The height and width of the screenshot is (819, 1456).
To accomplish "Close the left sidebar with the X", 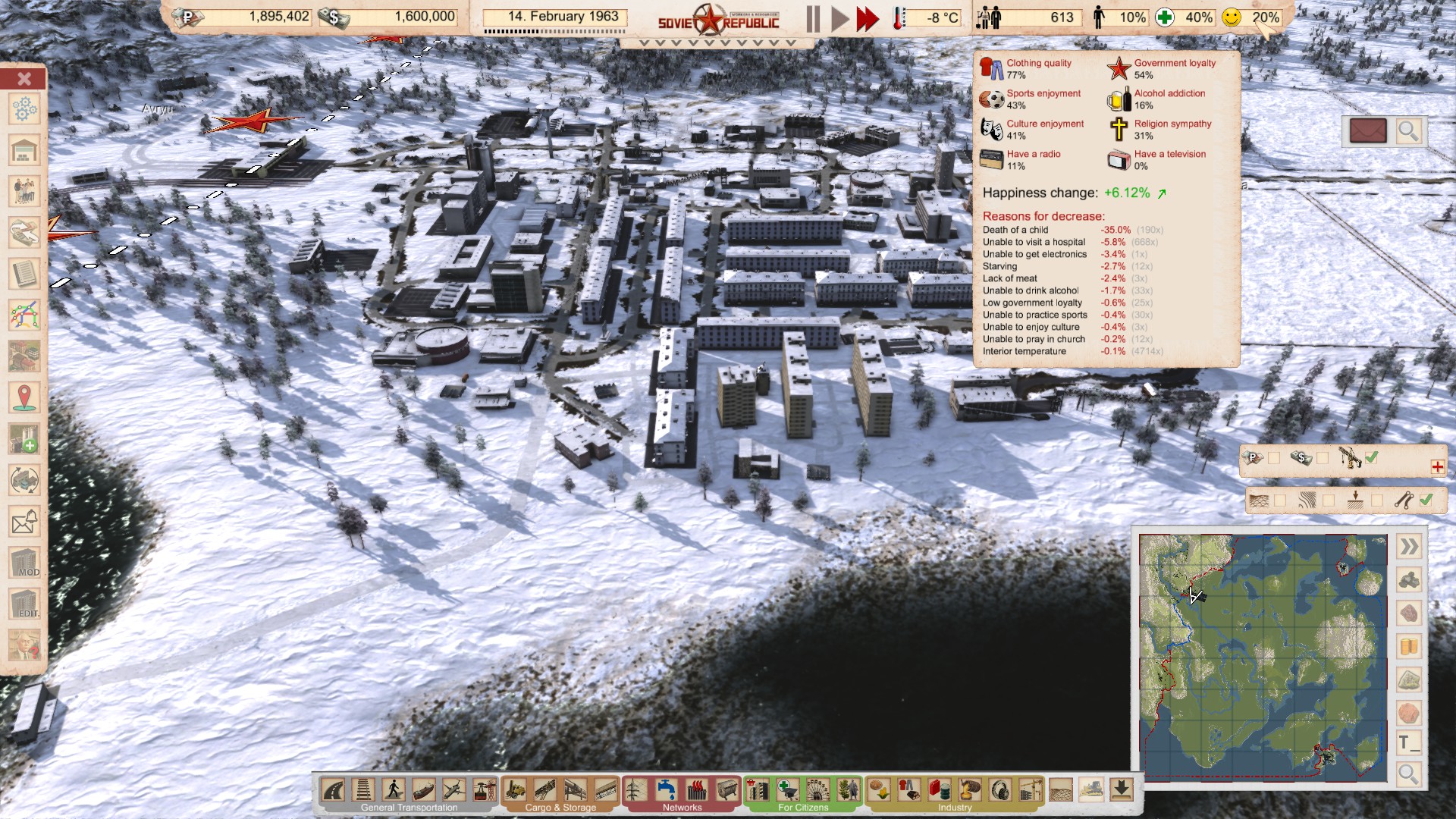I will click(24, 78).
